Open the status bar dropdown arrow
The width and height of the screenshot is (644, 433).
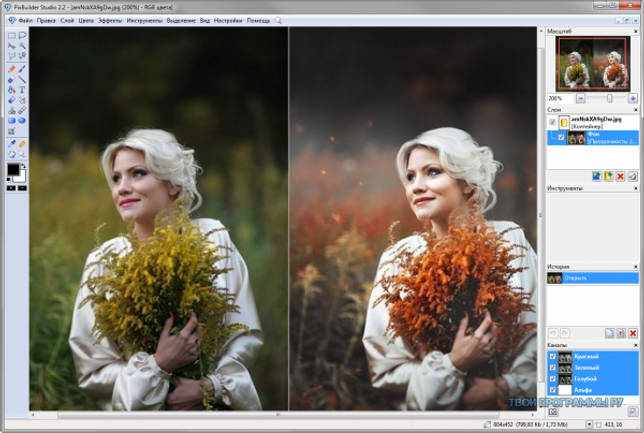coord(589,424)
